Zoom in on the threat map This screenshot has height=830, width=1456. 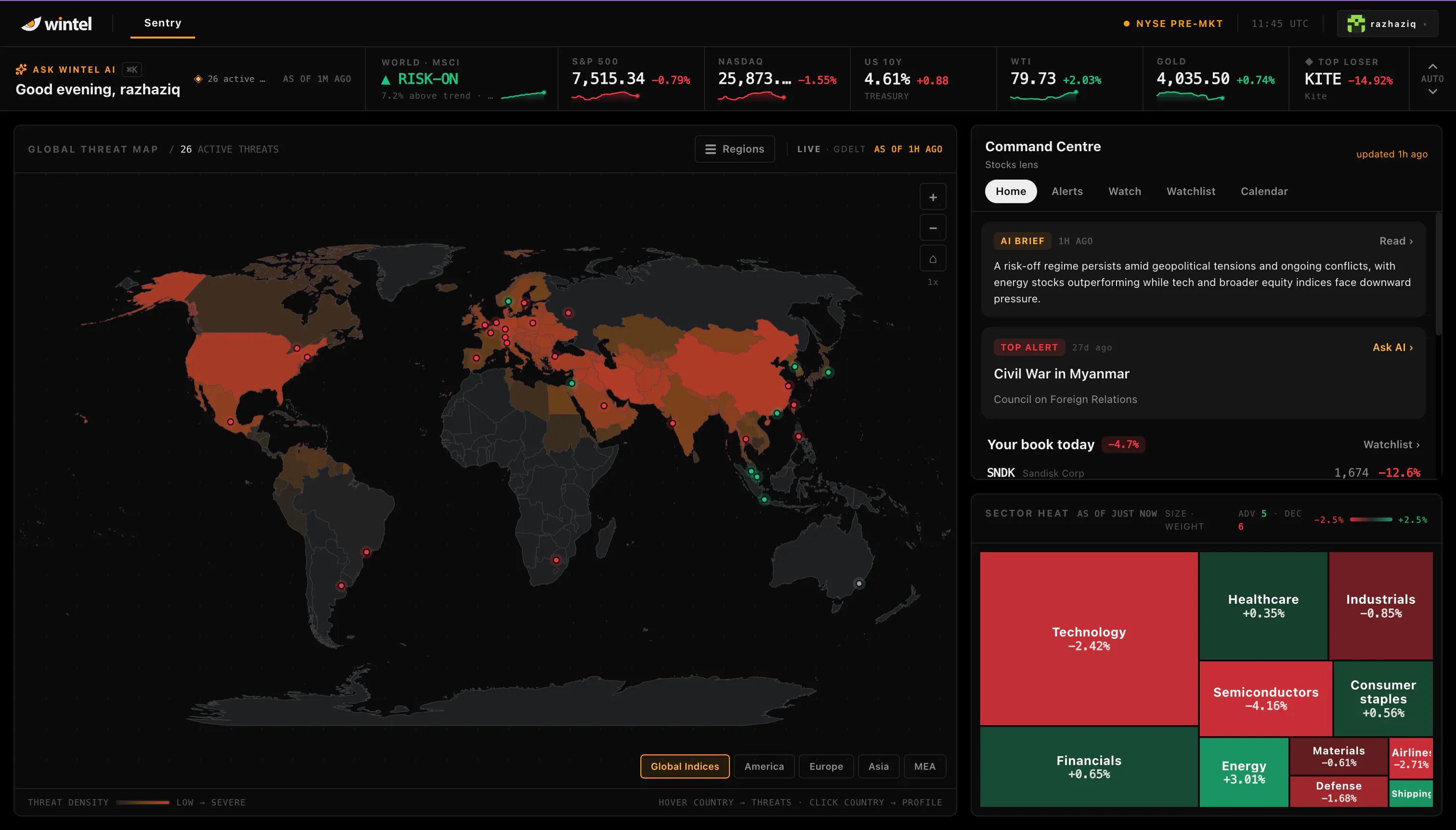(x=933, y=197)
